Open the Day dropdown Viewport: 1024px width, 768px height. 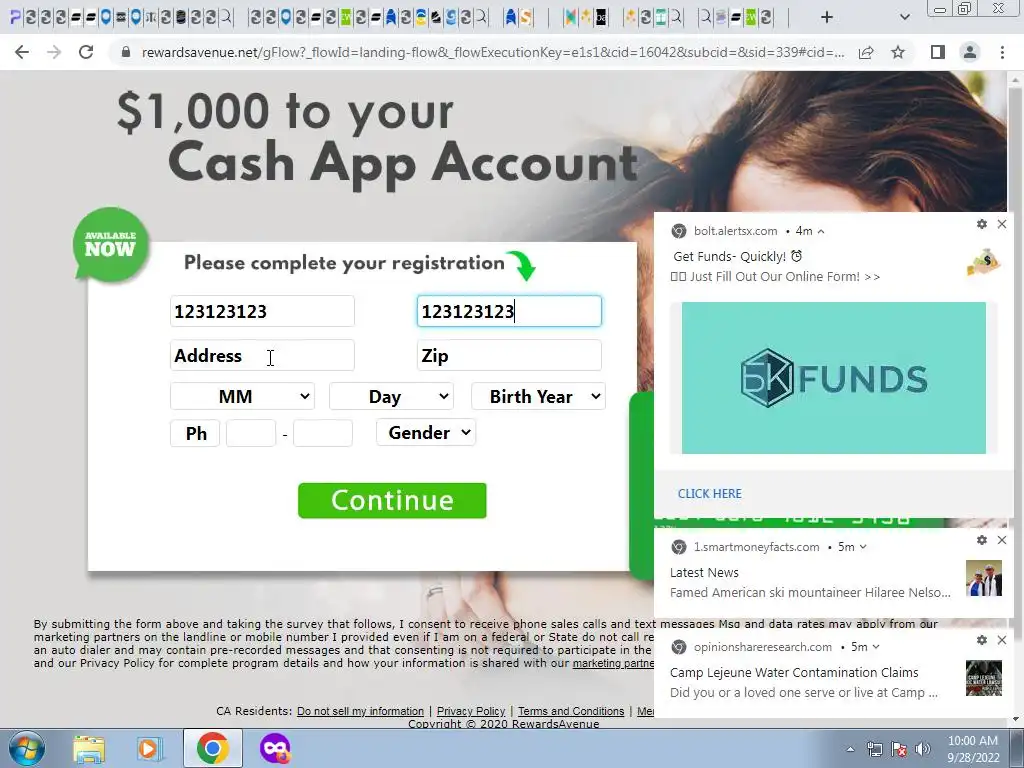coord(391,396)
